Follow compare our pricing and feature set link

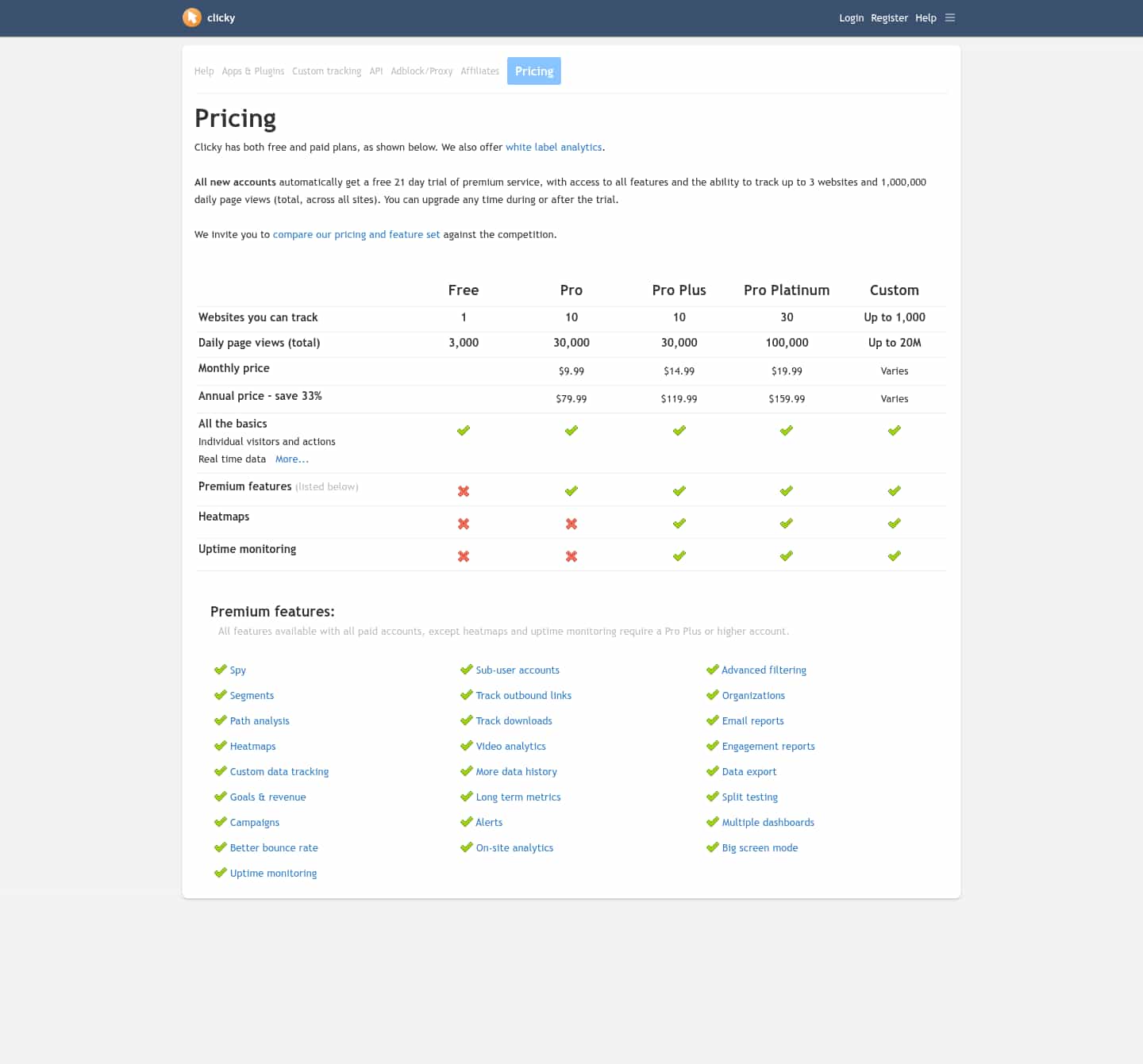click(356, 234)
